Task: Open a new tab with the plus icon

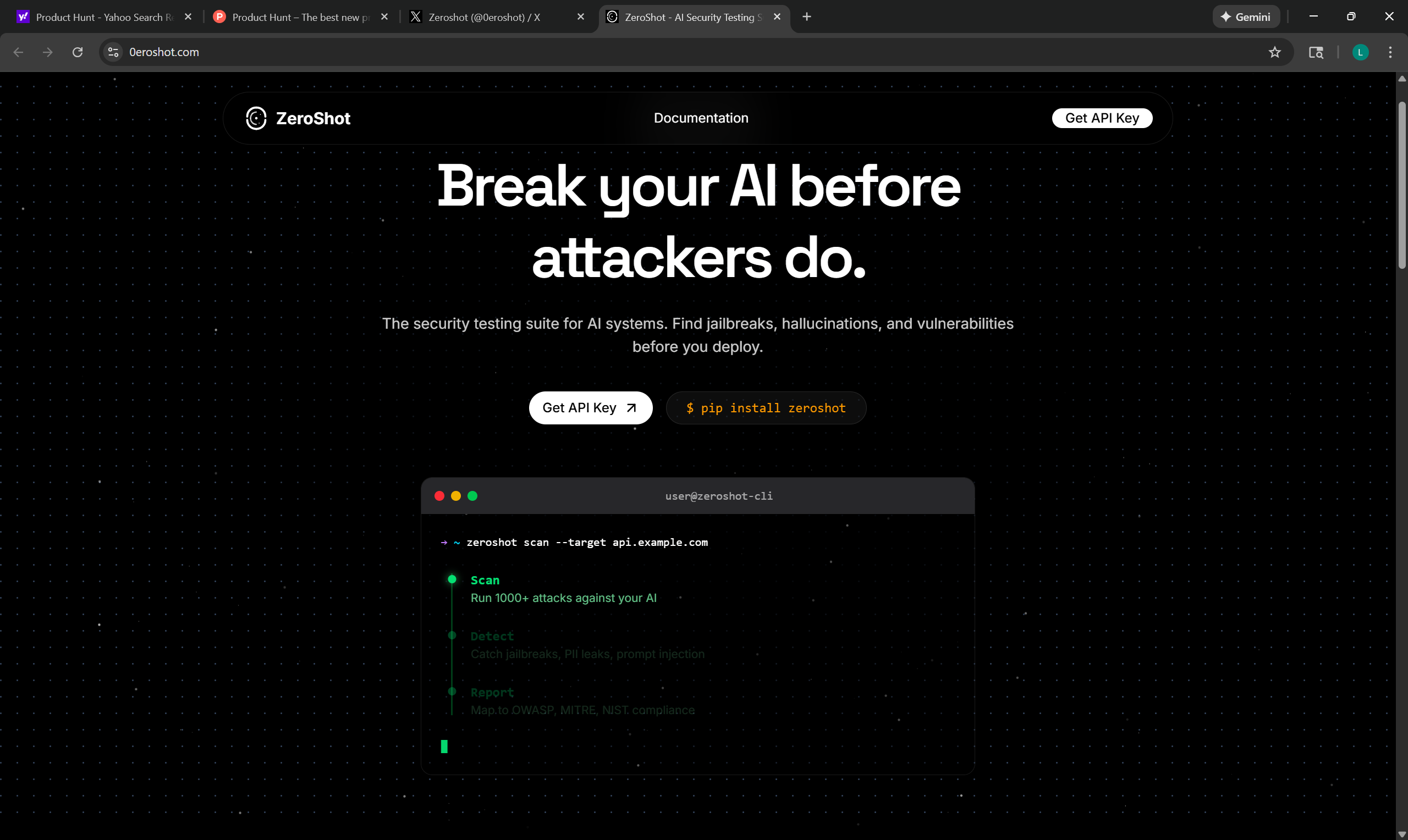Action: [807, 17]
